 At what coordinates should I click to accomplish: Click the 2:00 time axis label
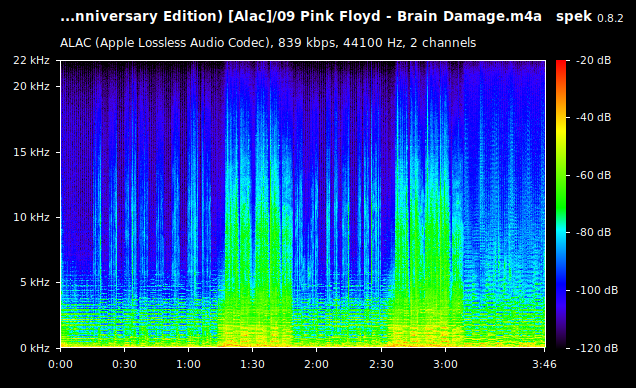coord(316,364)
